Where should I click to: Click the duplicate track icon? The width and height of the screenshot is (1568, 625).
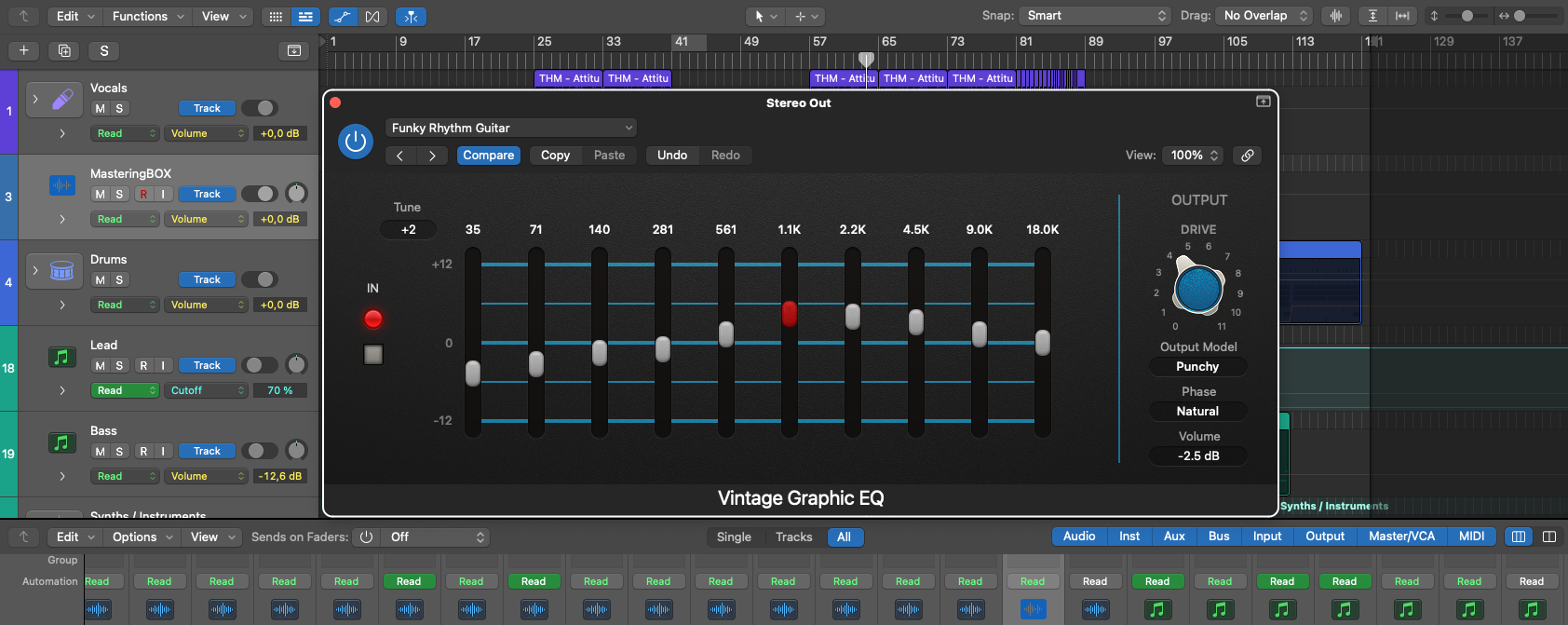point(64,50)
